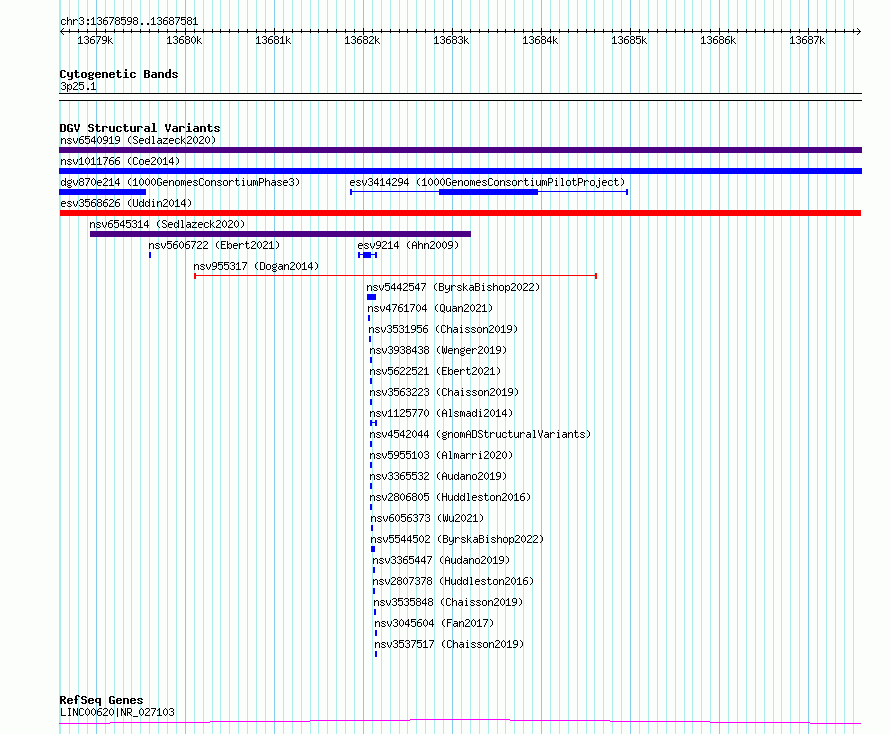Click the 13686k ruler mark

point(718,40)
